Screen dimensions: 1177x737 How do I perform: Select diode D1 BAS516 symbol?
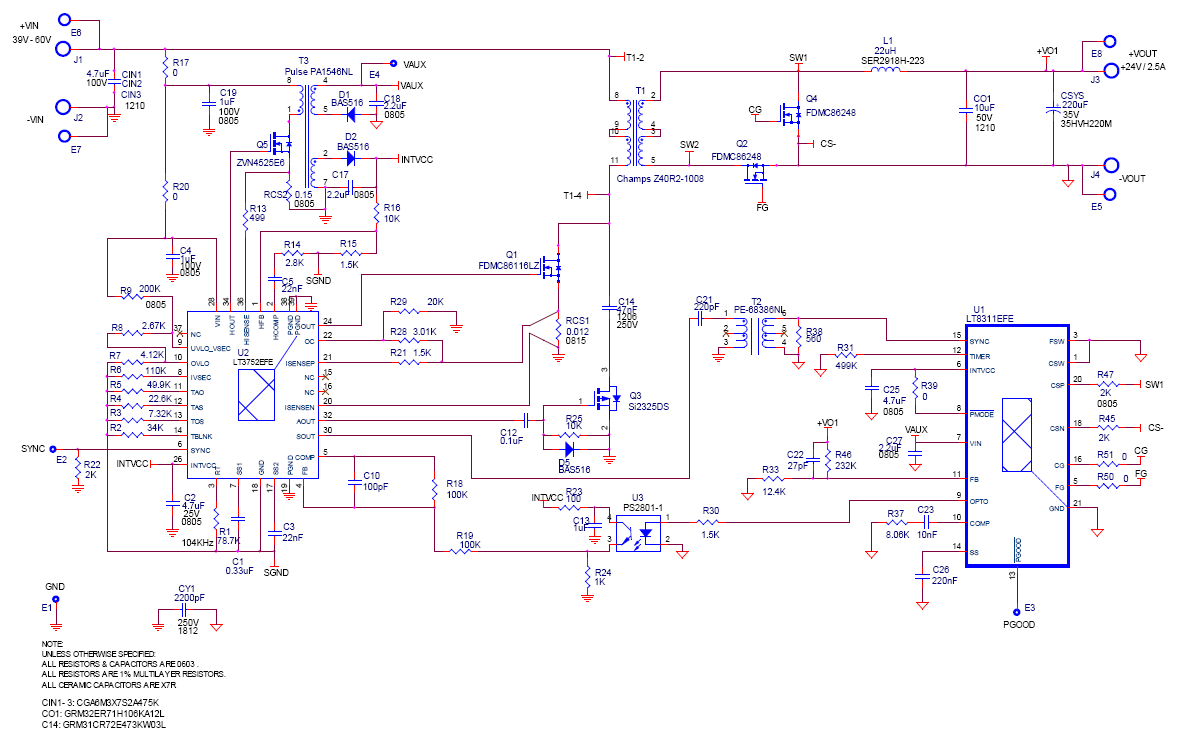coord(349,115)
